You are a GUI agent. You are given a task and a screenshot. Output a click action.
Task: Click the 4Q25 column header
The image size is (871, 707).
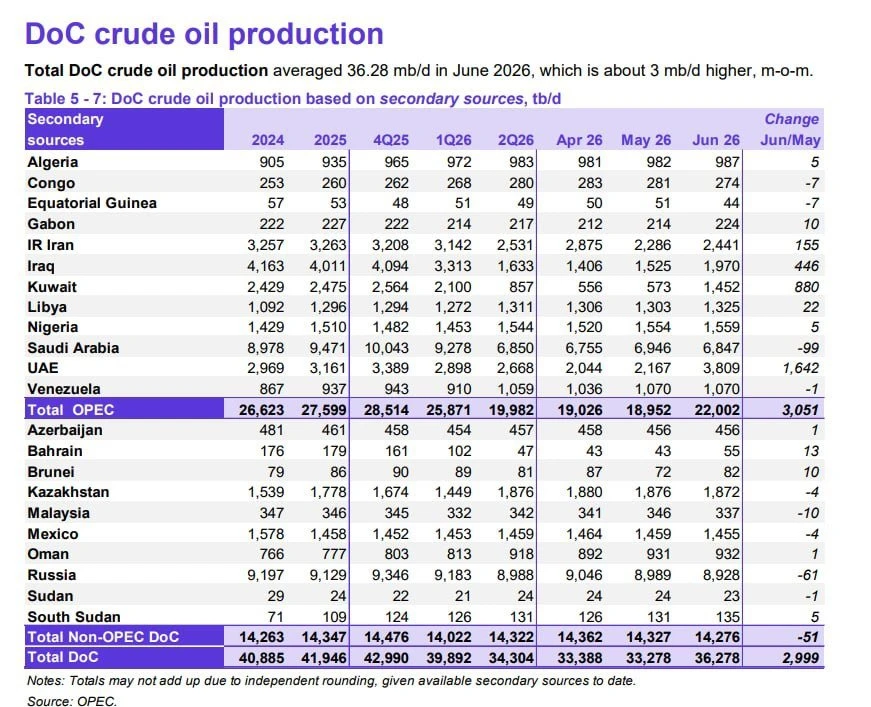pos(391,140)
